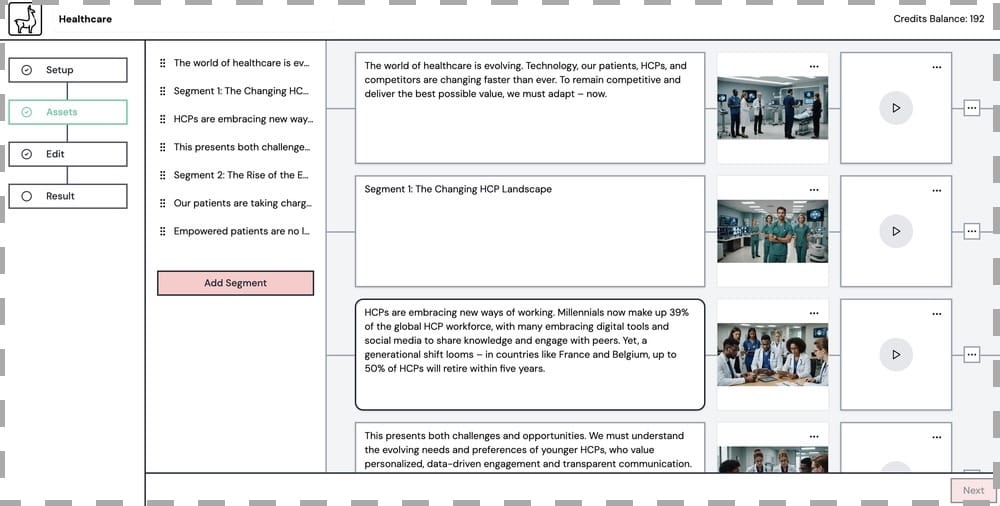Grab drag handle of 'Segment 2: The Rise of the E...'

coord(163,175)
